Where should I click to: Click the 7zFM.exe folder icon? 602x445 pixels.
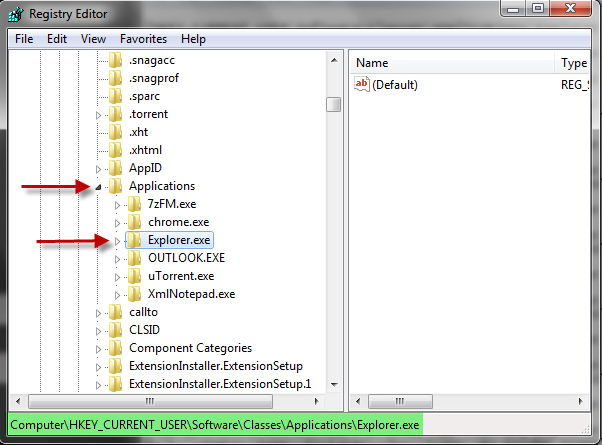(x=135, y=204)
